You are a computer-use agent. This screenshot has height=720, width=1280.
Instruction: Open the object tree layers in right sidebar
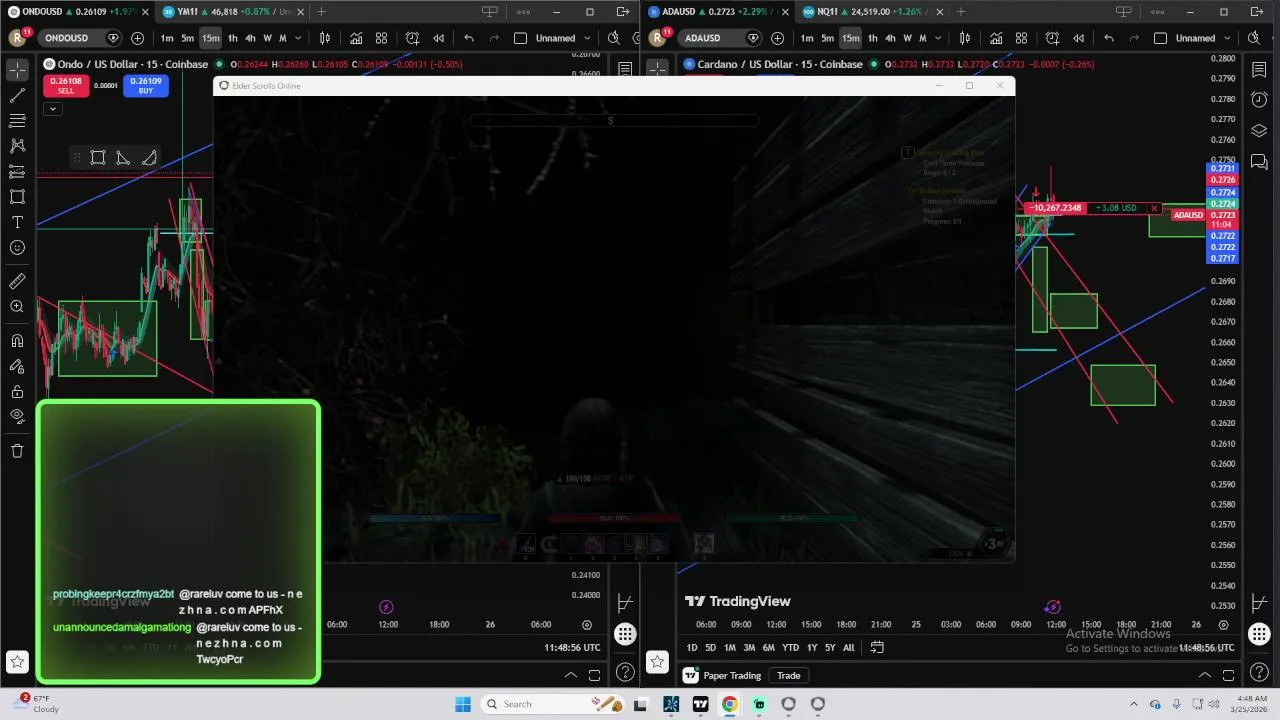[1259, 131]
